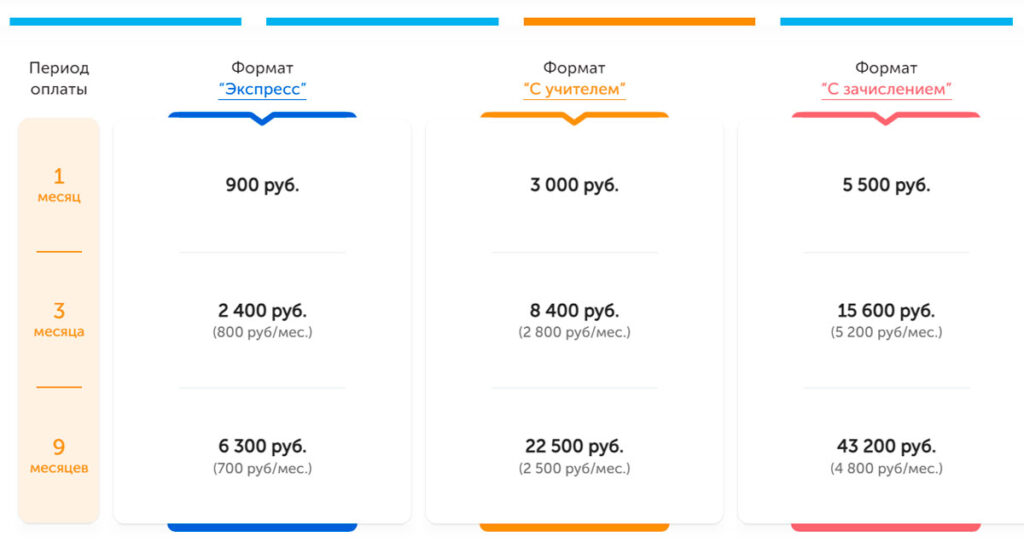Click the 3 000 руб. teacher price
The height and width of the screenshot is (549, 1024).
pyautogui.click(x=574, y=185)
